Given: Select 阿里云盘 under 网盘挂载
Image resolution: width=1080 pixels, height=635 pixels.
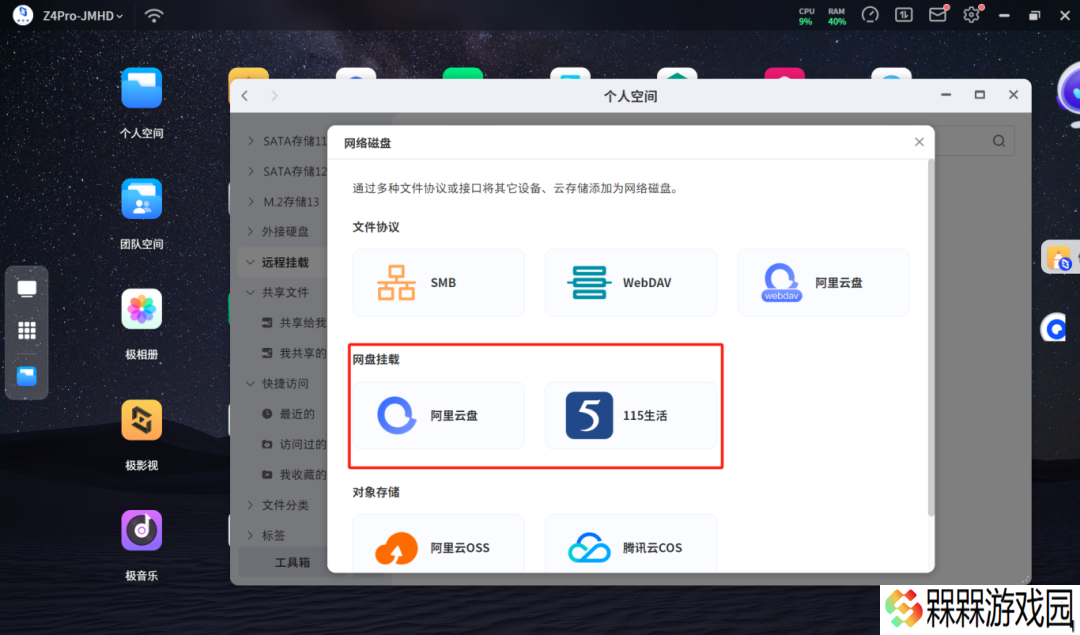Looking at the screenshot, I should (x=439, y=415).
